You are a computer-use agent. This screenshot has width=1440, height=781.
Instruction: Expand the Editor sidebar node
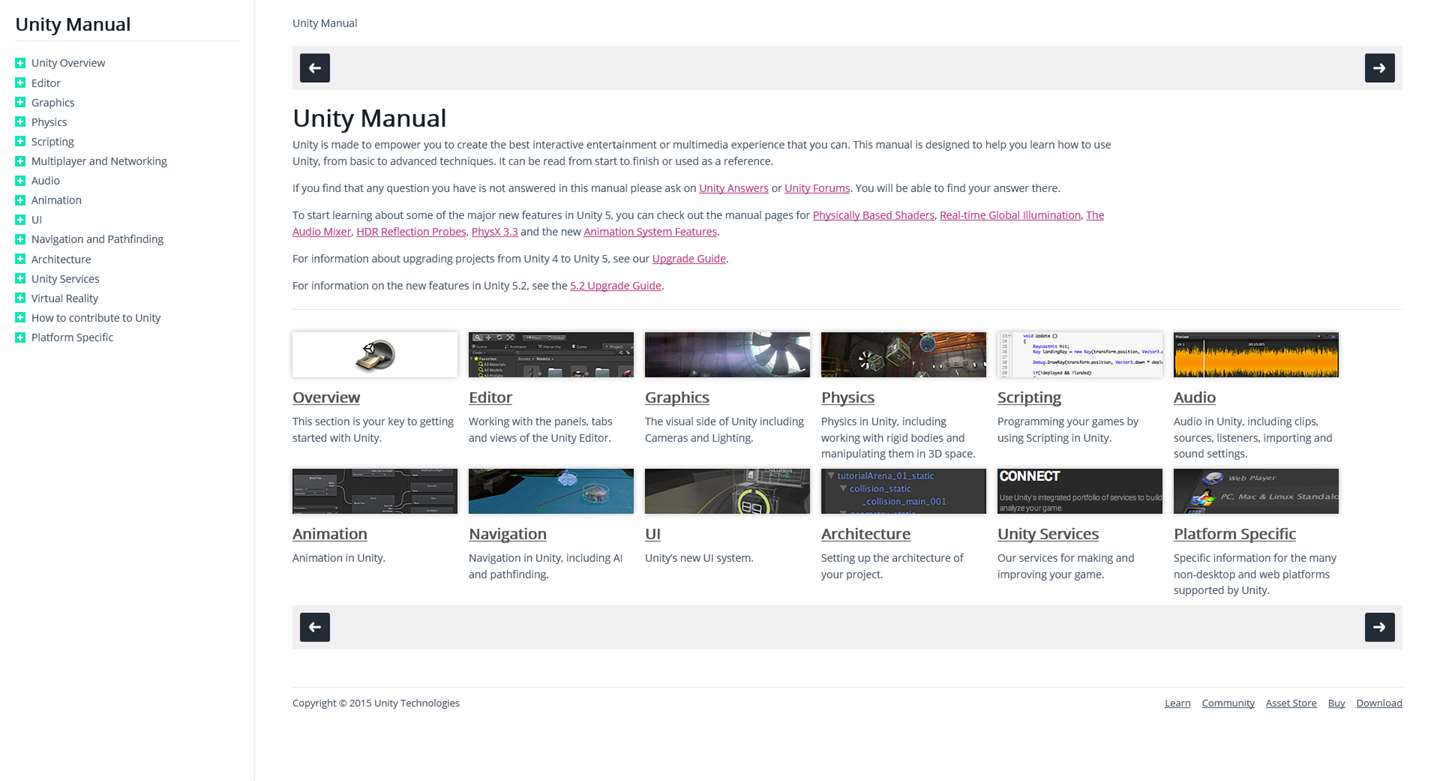[20, 83]
